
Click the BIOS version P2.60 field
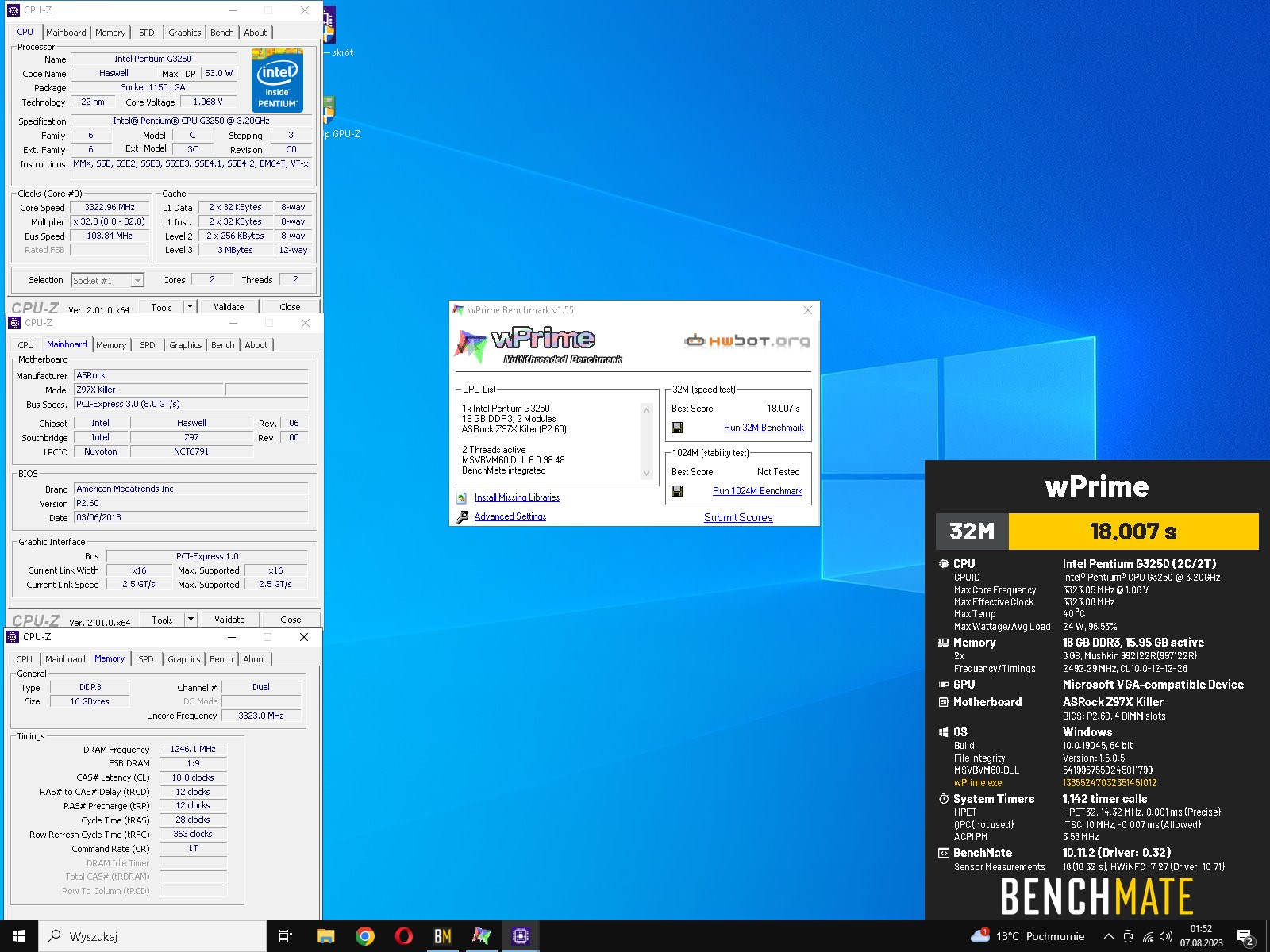click(190, 503)
